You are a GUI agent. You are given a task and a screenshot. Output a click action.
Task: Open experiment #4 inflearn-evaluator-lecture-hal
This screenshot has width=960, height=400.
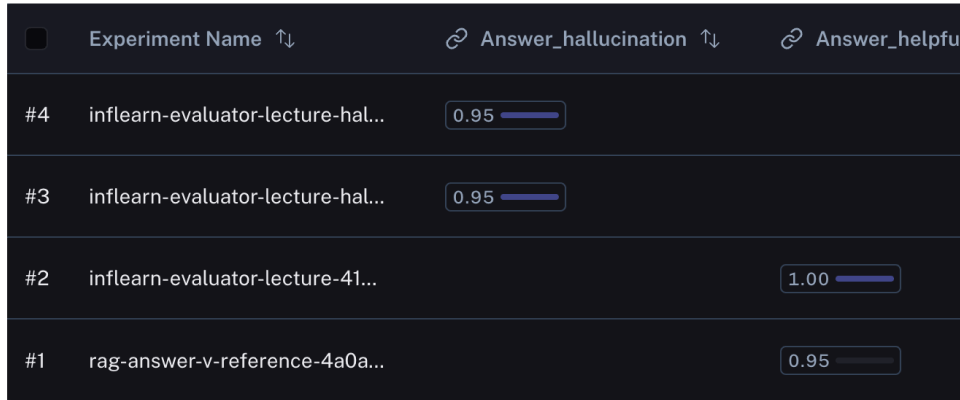pos(237,115)
